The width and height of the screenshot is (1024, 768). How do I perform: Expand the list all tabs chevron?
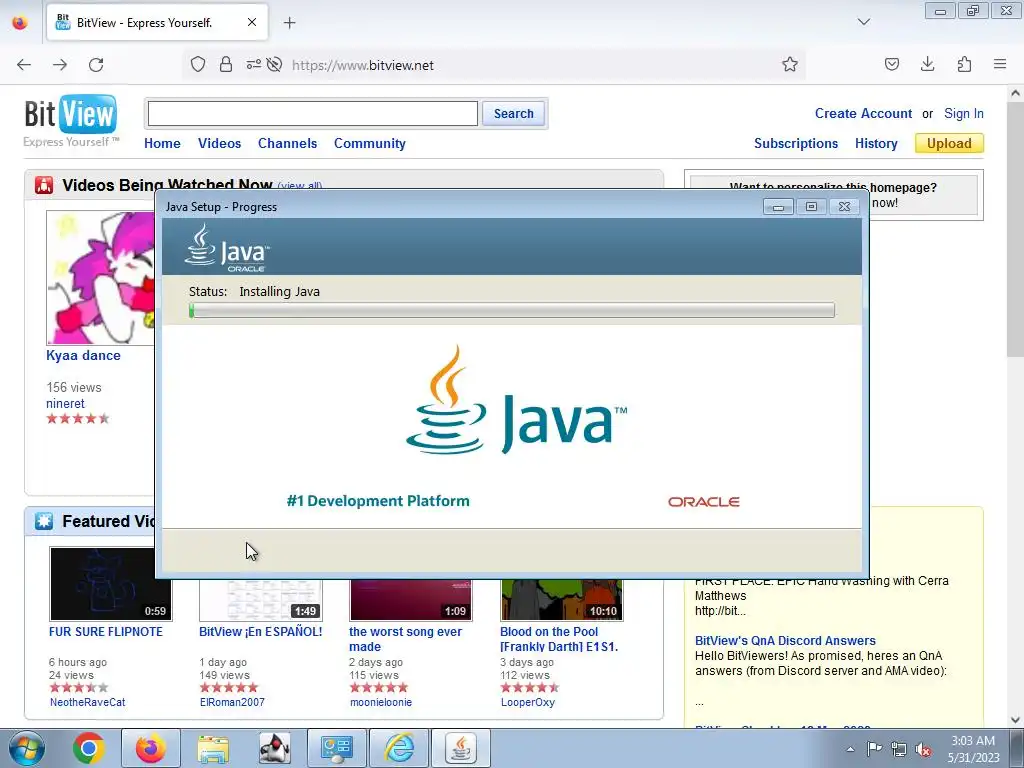864,22
